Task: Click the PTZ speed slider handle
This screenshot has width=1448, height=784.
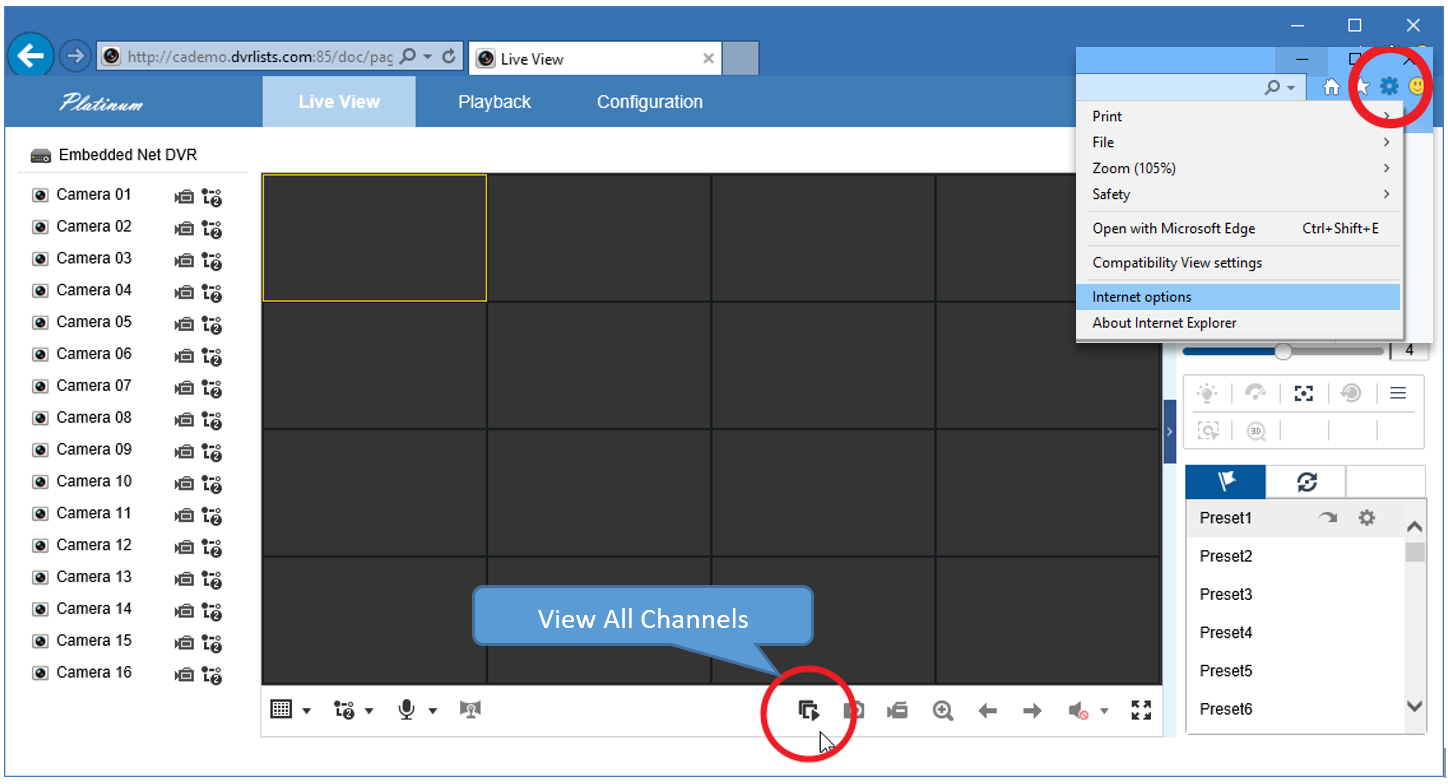Action: (x=1283, y=351)
